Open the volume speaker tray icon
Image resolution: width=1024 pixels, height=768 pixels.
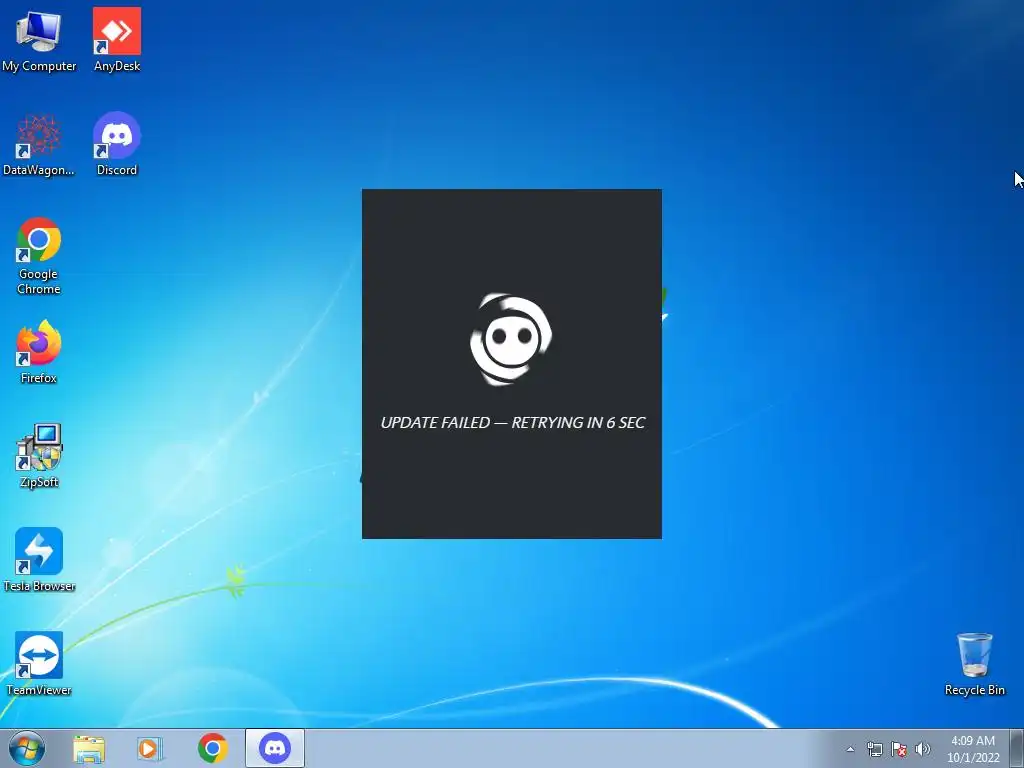tap(922, 749)
